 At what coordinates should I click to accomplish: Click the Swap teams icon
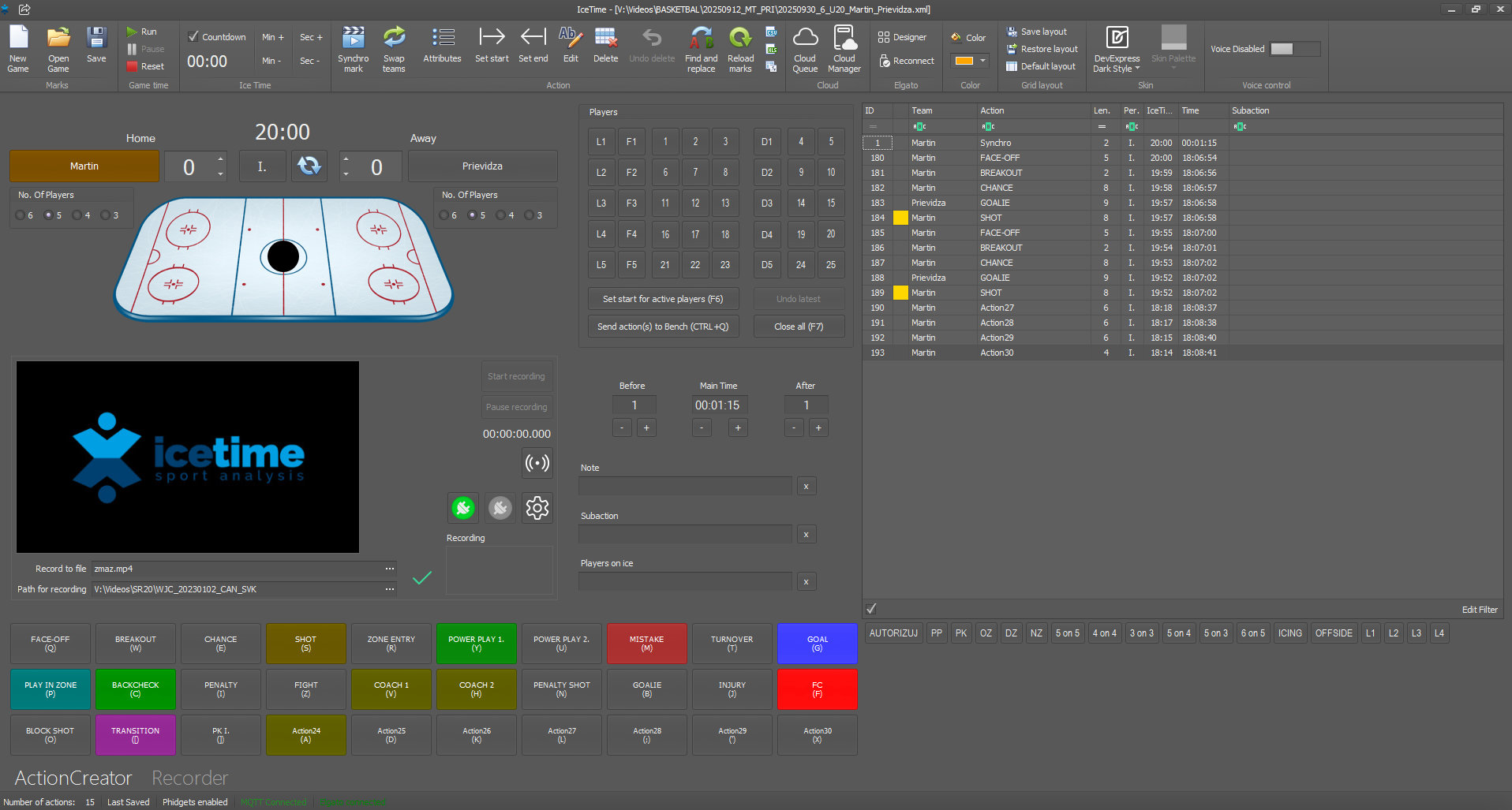[393, 47]
